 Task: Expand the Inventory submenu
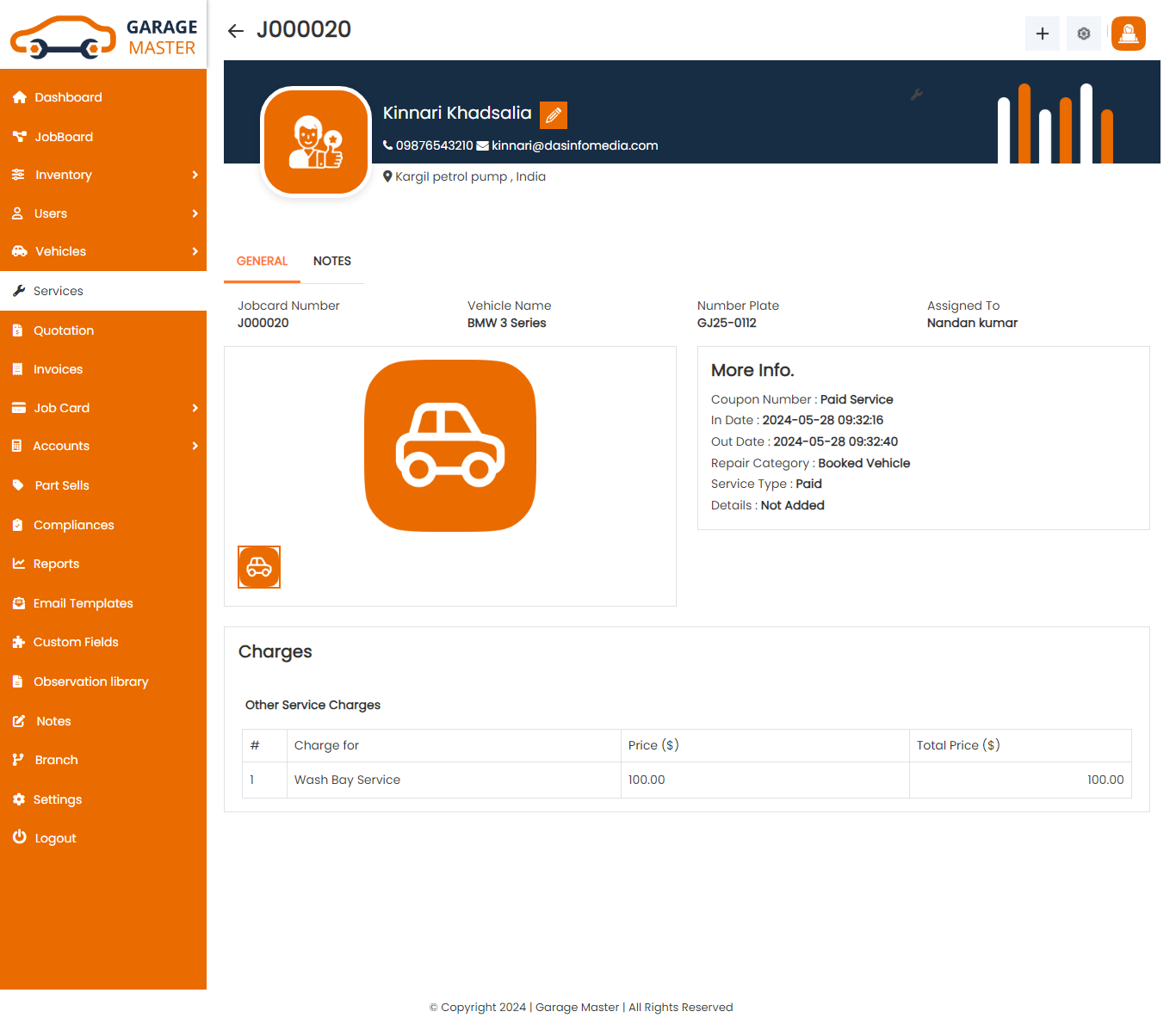click(195, 175)
